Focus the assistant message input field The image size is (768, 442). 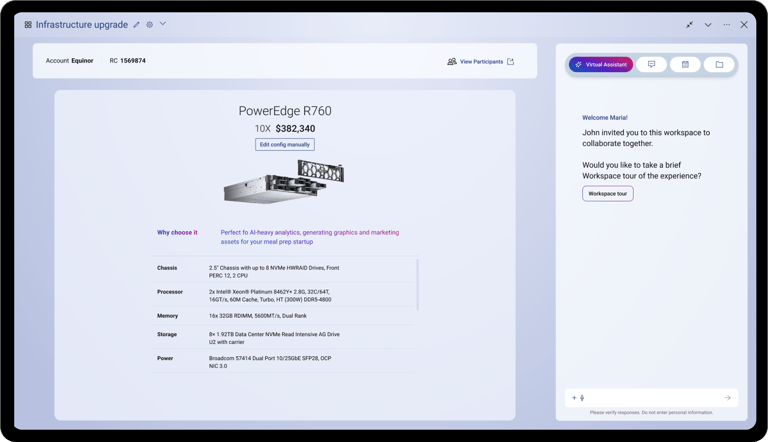[651, 398]
